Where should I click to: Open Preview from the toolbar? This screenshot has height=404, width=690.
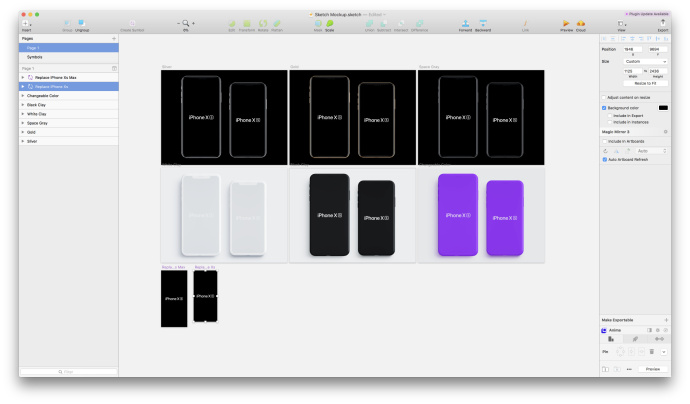pos(566,22)
